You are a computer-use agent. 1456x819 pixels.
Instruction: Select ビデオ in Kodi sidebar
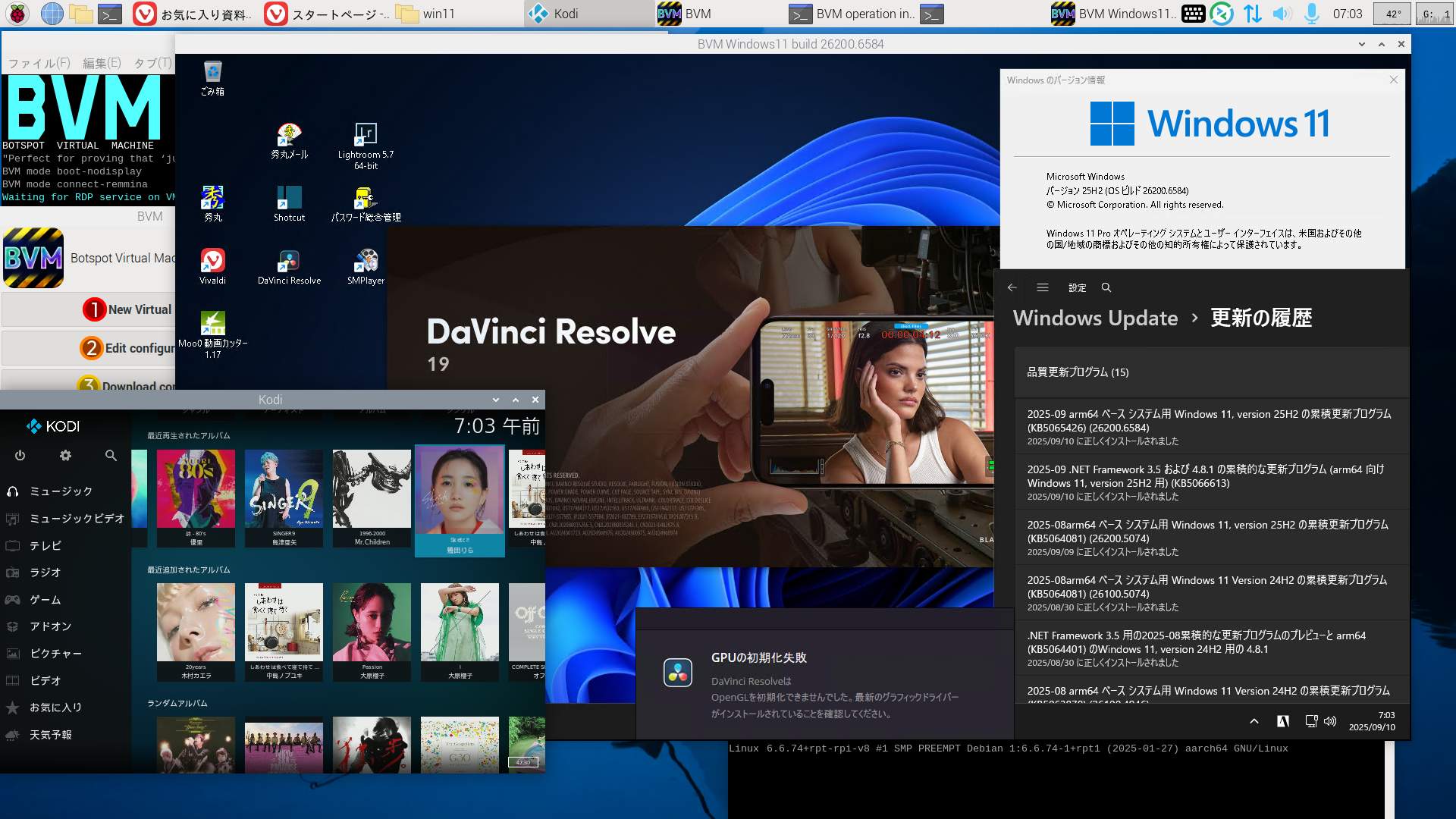65,681
